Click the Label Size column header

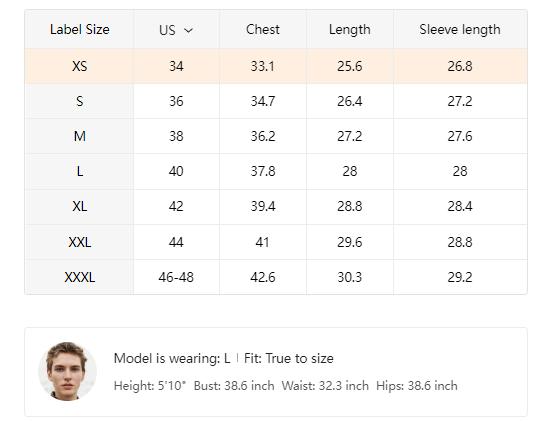(x=79, y=29)
